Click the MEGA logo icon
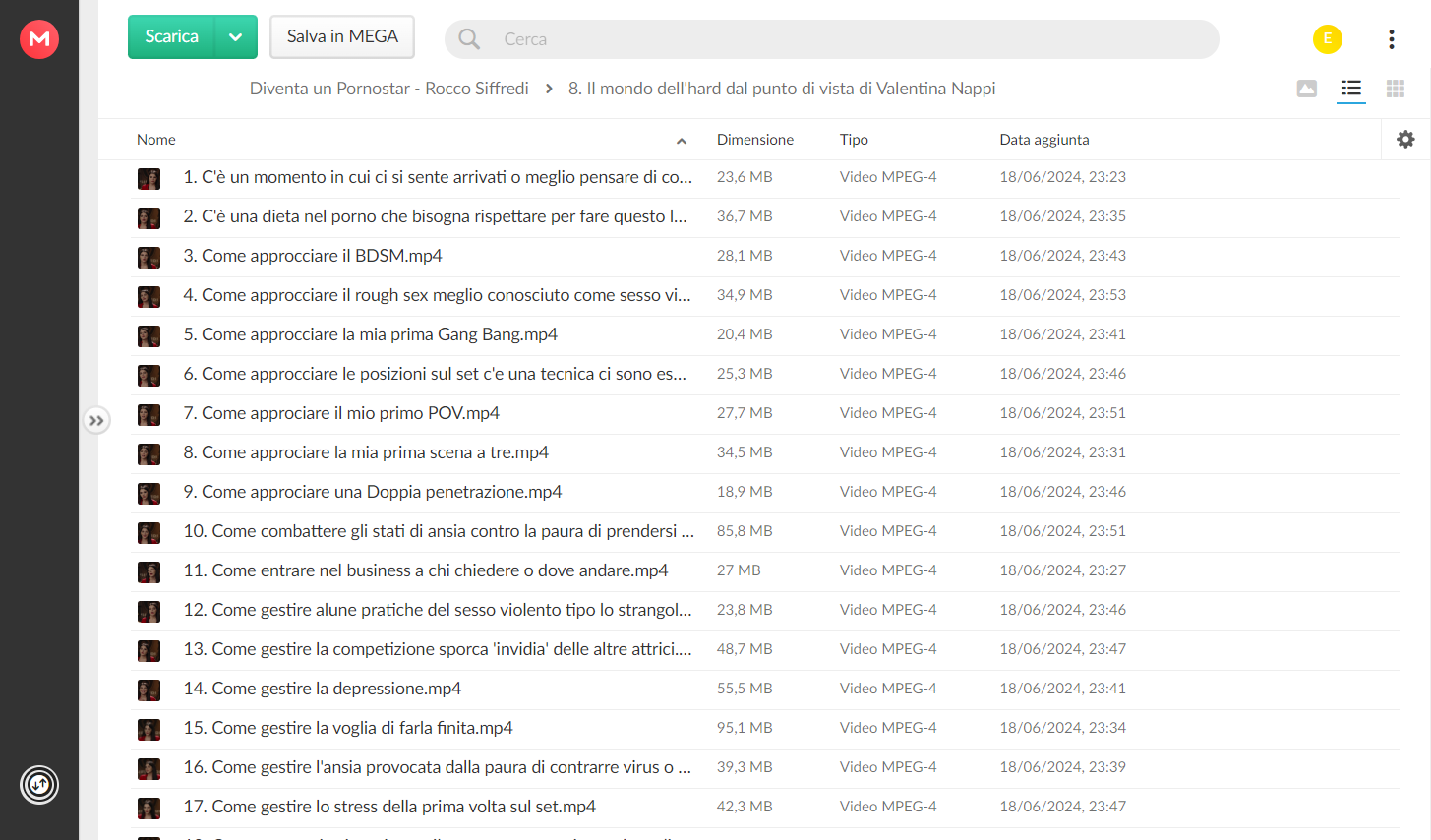 39,39
